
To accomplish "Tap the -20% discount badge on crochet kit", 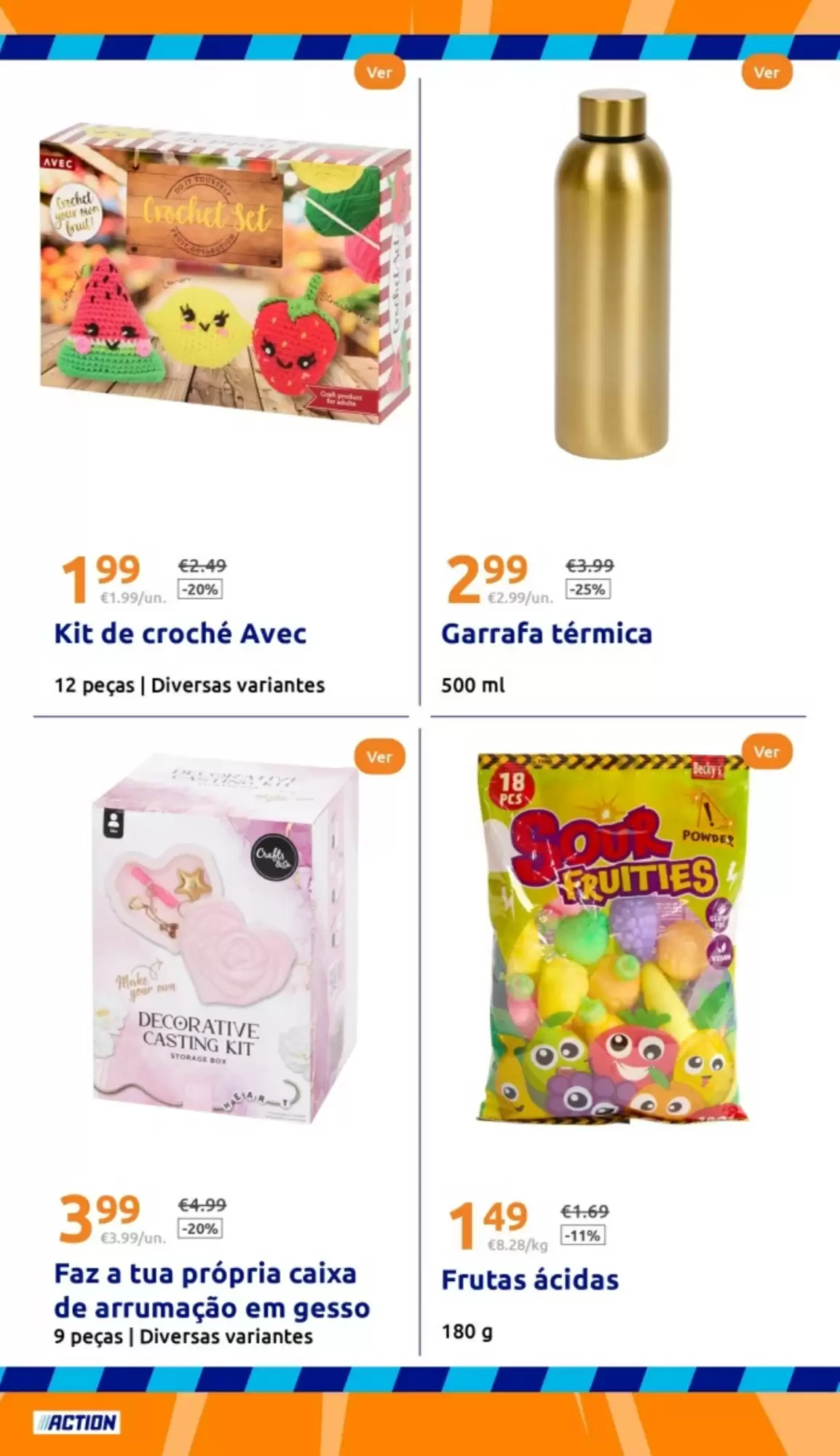I will pyautogui.click(x=200, y=589).
